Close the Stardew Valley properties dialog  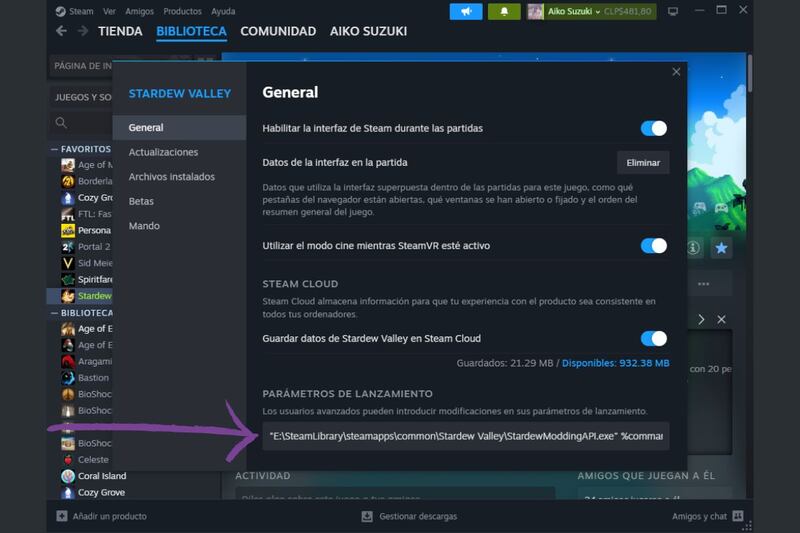[x=676, y=72]
